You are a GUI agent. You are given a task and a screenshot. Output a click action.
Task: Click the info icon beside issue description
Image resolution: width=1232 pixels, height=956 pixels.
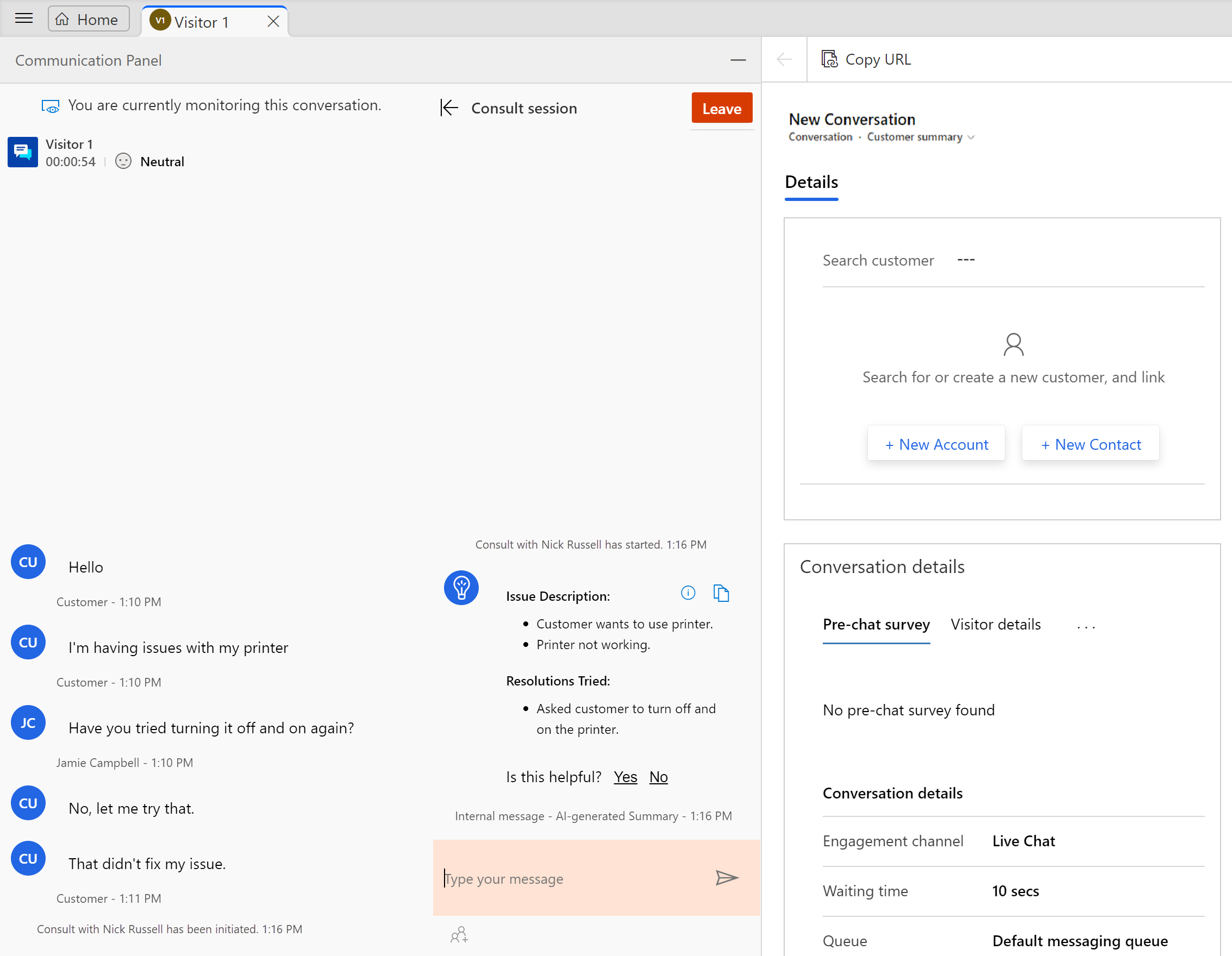pyautogui.click(x=688, y=593)
